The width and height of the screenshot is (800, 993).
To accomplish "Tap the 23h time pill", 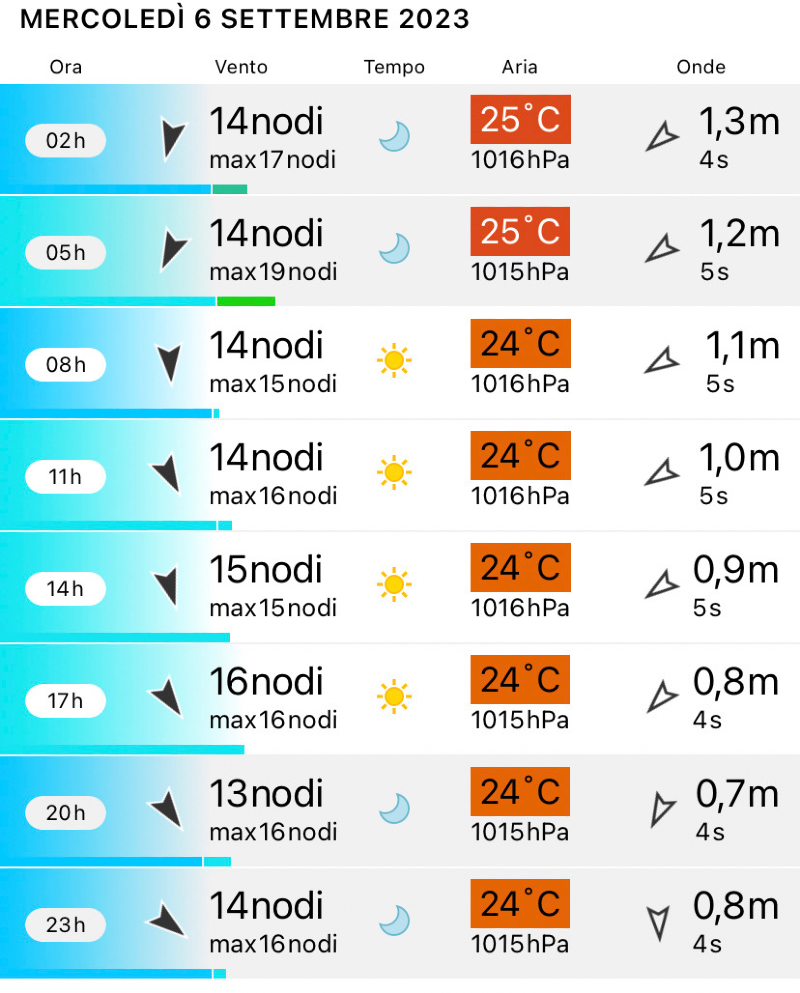I will (x=66, y=925).
